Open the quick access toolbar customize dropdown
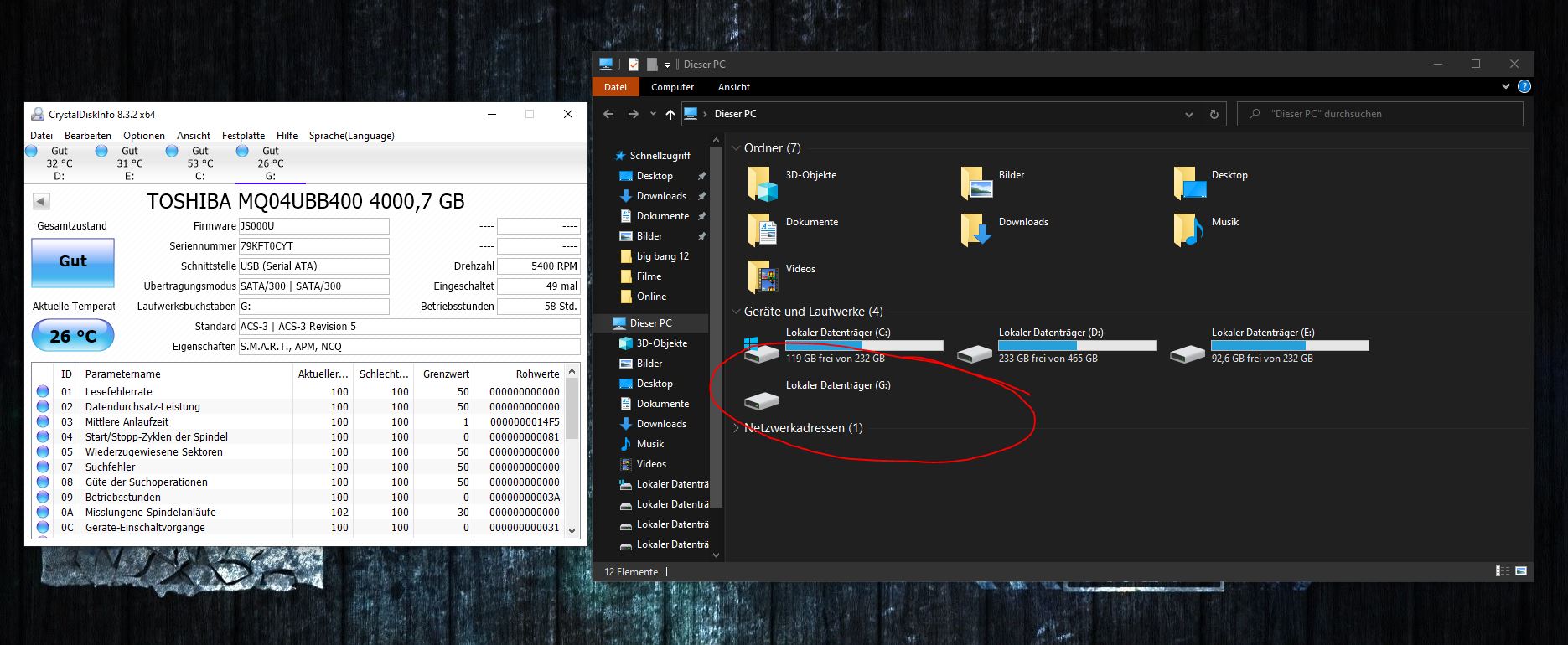Screen dimensions: 1568x645 click(668, 64)
